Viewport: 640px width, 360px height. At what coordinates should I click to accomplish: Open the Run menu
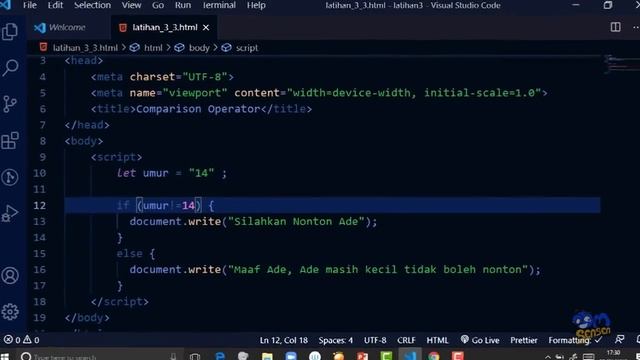click(183, 5)
